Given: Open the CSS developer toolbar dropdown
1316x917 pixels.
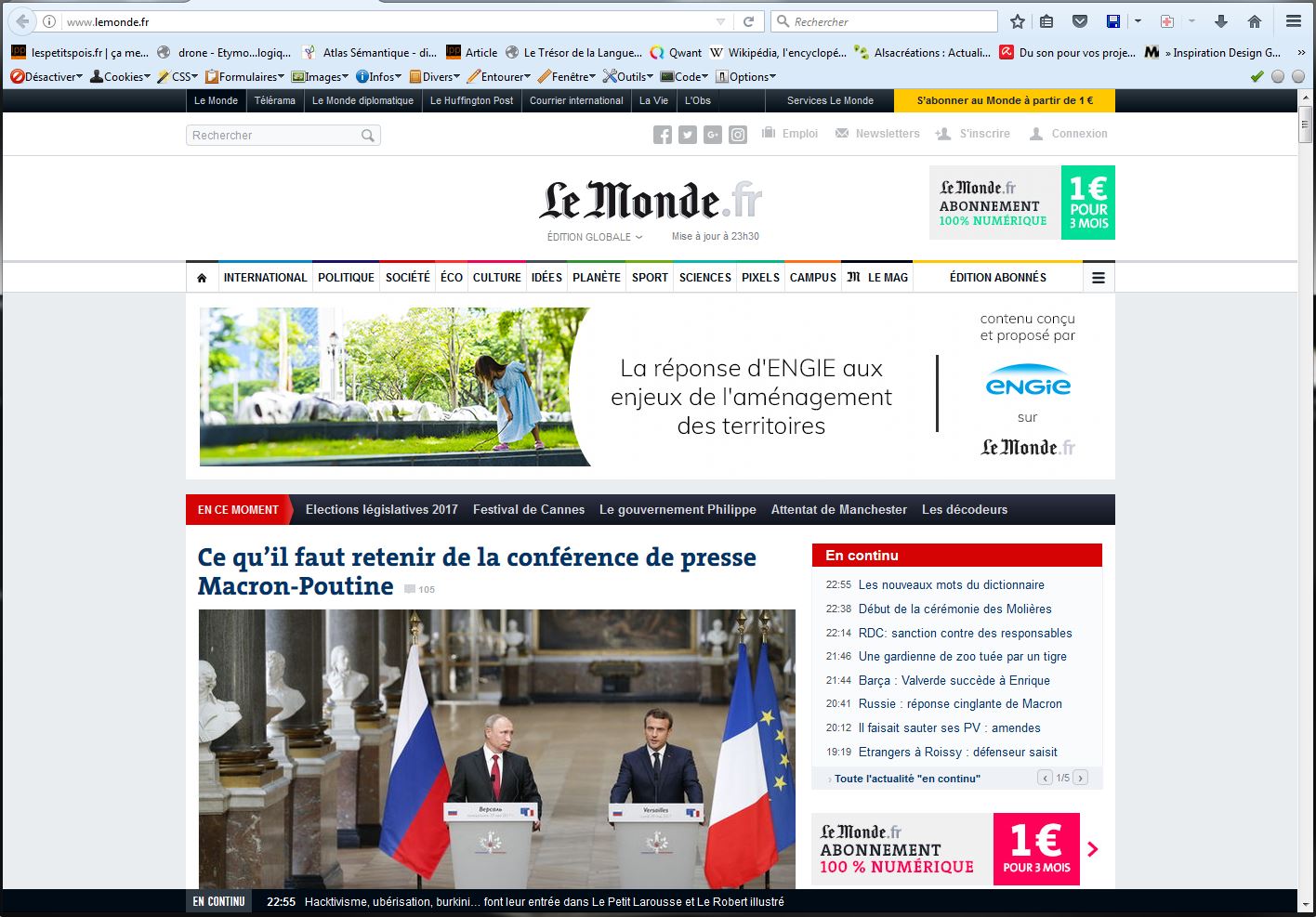Looking at the screenshot, I should click(178, 76).
